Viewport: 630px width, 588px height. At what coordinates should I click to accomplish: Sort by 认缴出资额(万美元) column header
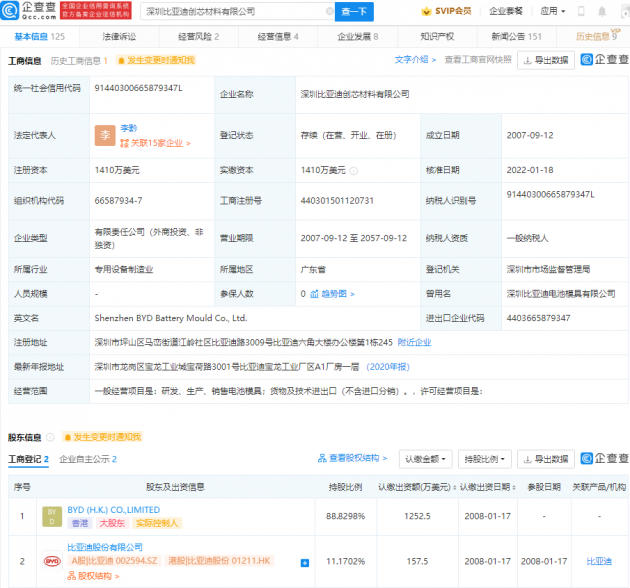click(x=417, y=487)
